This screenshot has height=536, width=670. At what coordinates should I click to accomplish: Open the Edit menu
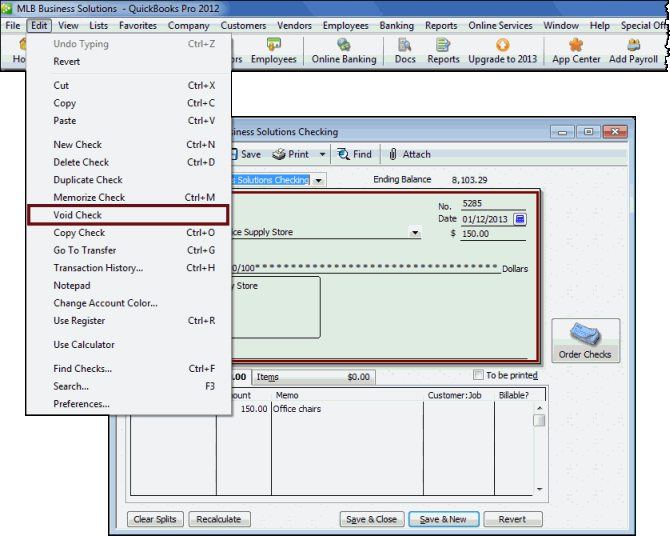[39, 26]
